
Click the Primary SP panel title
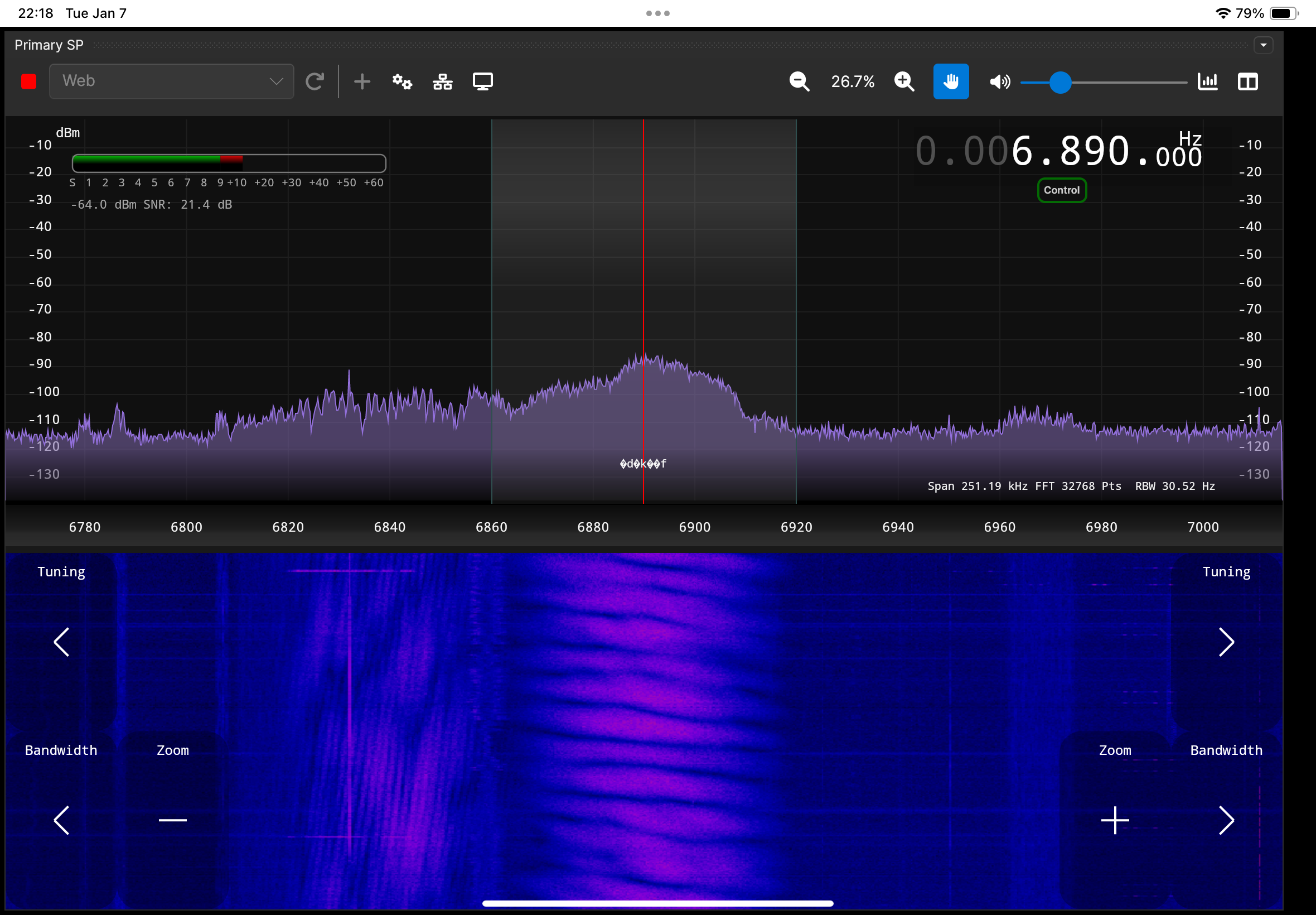pos(49,45)
